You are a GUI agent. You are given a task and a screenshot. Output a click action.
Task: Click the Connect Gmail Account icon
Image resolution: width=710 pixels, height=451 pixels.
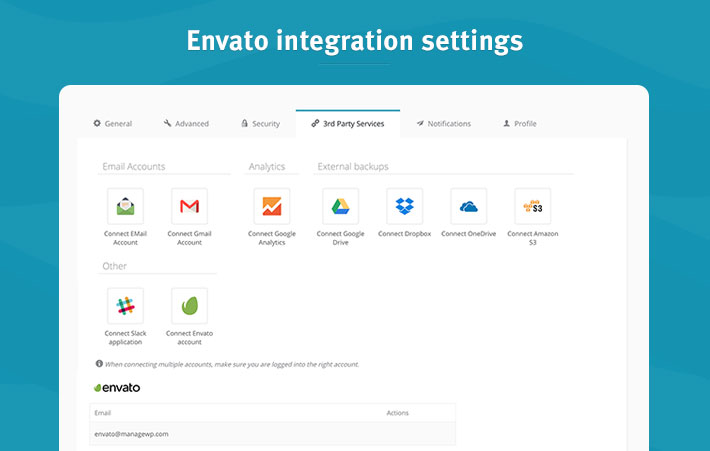(x=189, y=207)
